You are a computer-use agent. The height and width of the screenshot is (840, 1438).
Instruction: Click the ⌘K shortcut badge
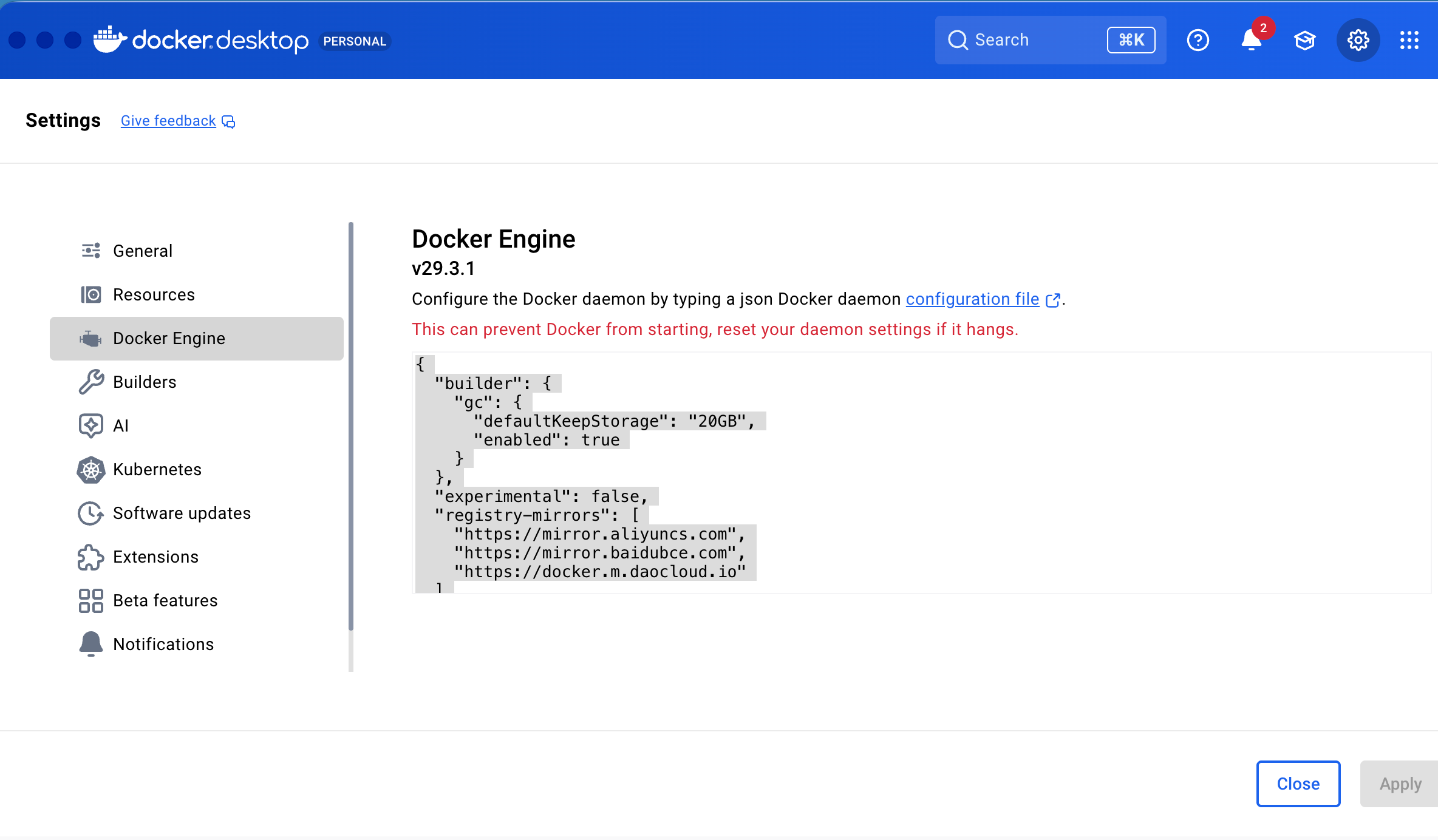(x=1131, y=40)
